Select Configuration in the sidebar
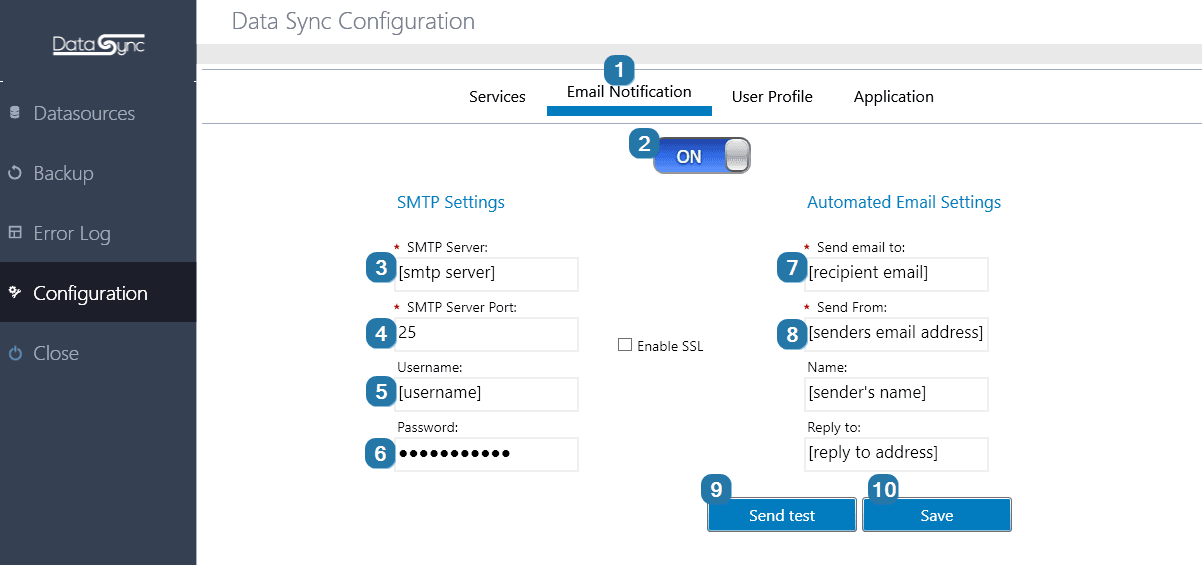1202x565 pixels. (98, 292)
